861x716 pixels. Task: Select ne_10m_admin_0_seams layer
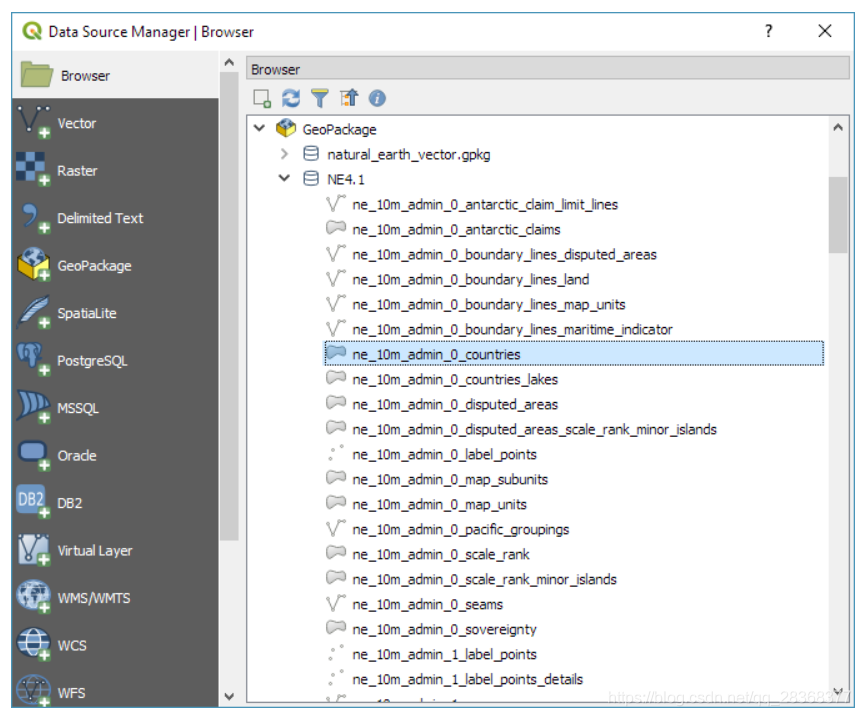point(427,605)
